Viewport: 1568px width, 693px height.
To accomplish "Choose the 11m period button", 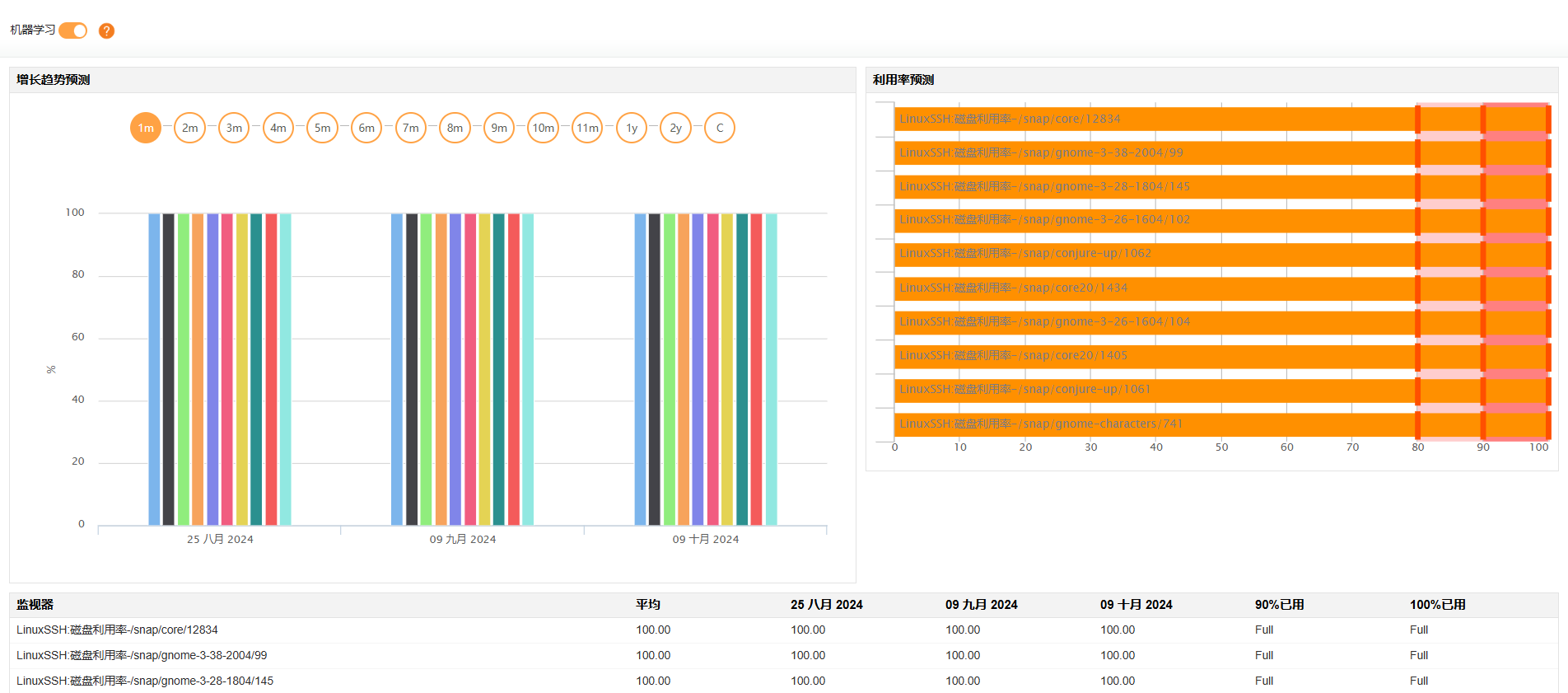I will coord(587,128).
